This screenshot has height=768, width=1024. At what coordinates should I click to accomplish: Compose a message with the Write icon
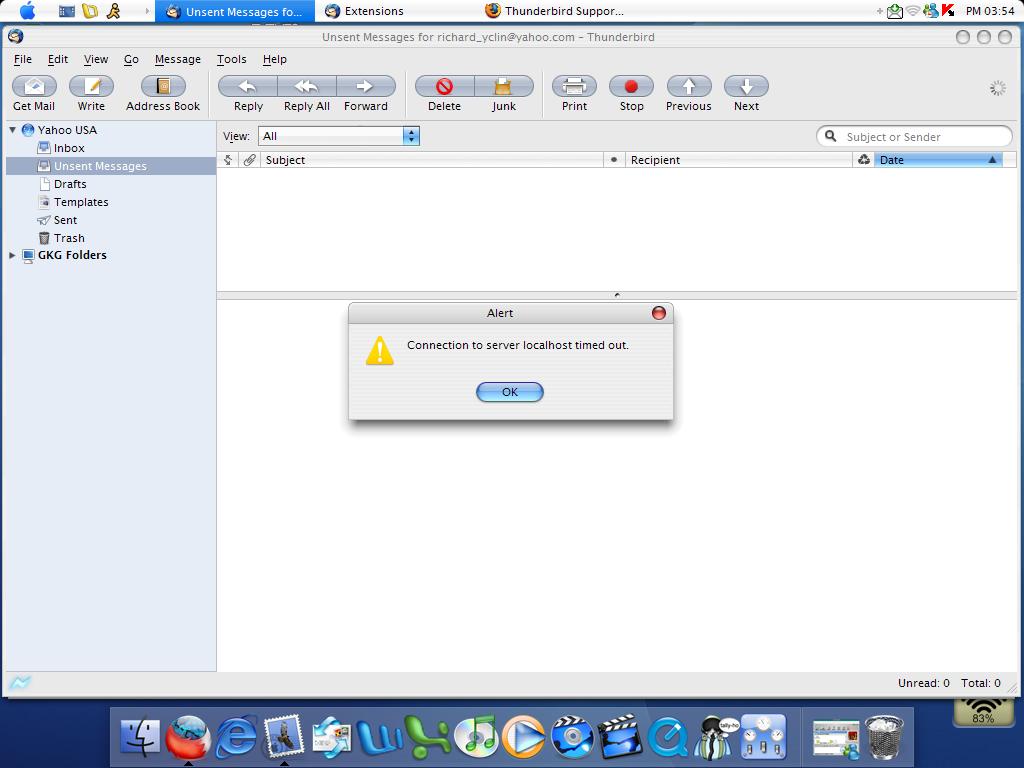click(91, 86)
